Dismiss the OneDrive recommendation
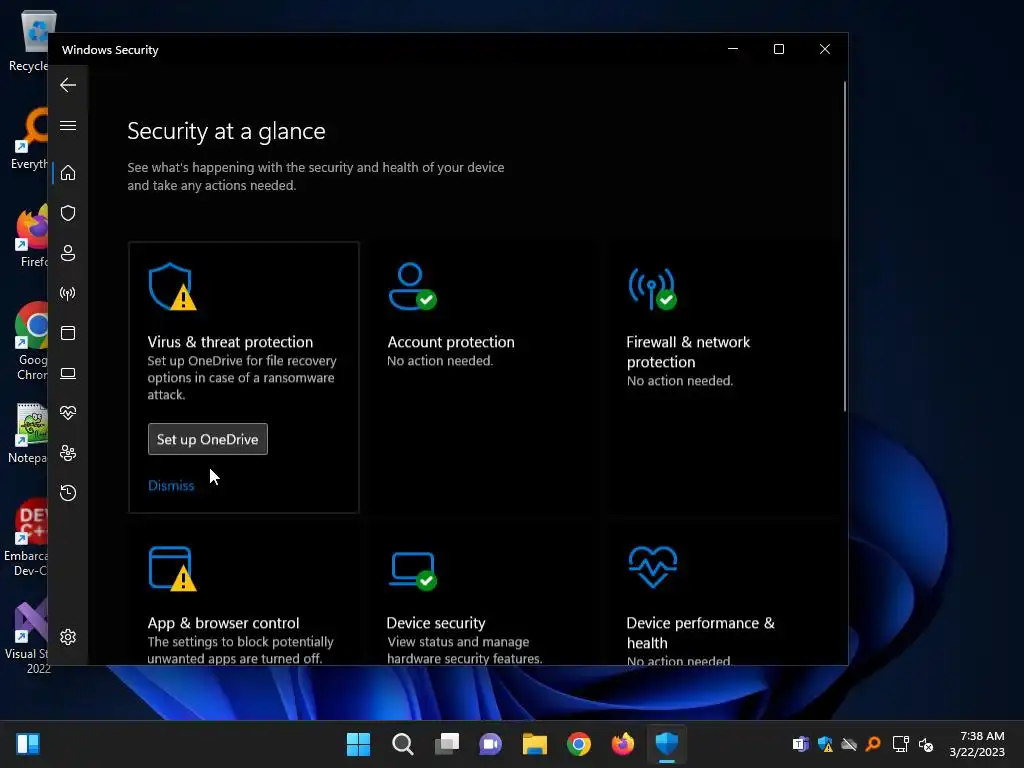This screenshot has height=768, width=1024. point(171,486)
